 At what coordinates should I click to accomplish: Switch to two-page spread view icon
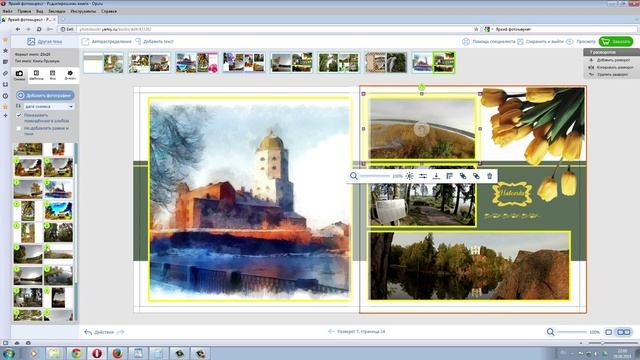click(x=624, y=332)
